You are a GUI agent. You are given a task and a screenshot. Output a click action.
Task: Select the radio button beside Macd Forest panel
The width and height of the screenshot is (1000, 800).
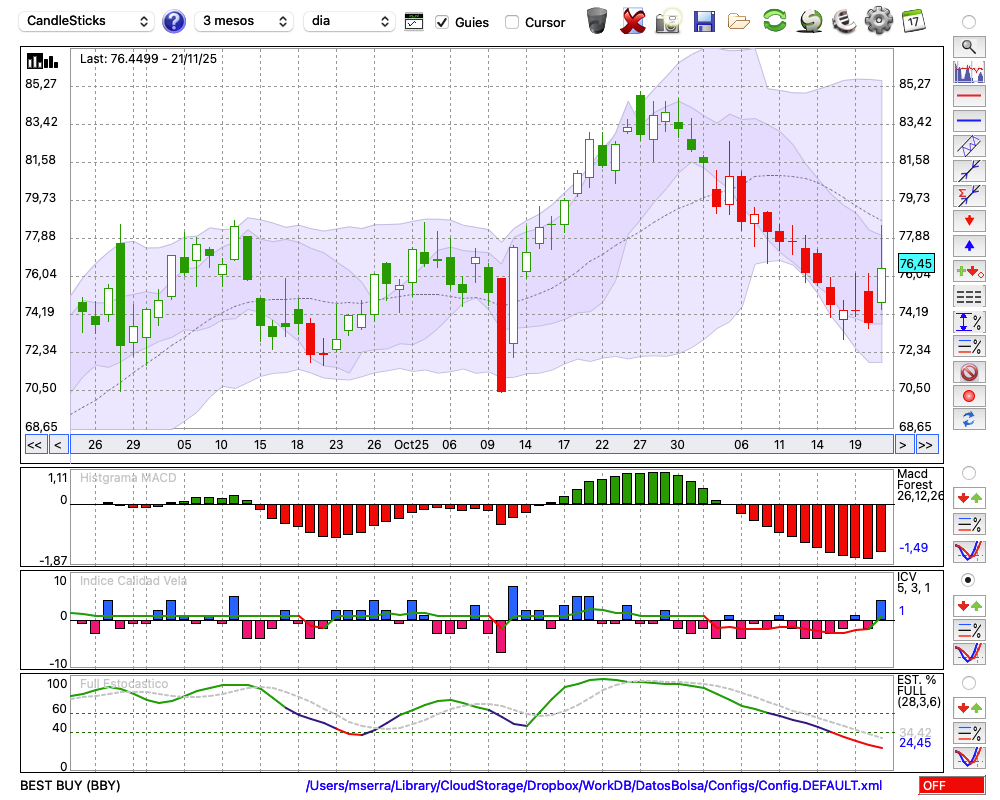click(x=968, y=472)
